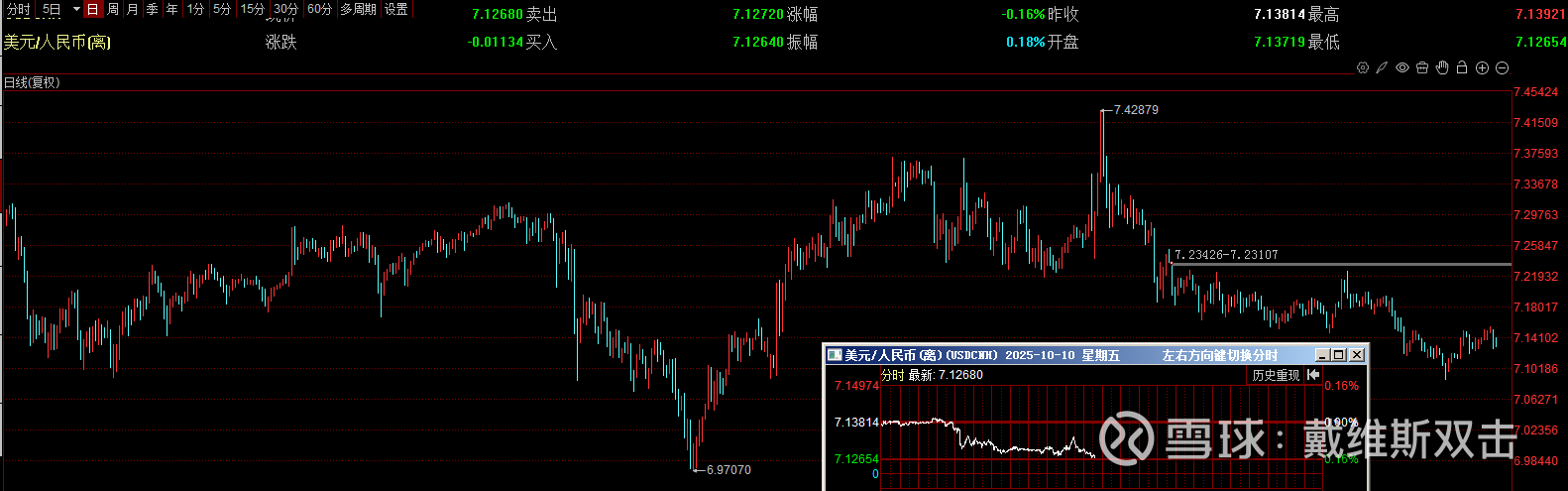Minimize the USDCNH popup window
1568x491 pixels.
(1321, 355)
